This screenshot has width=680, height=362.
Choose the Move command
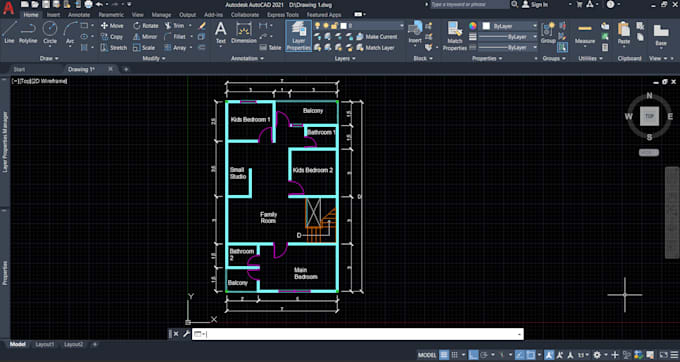click(x=112, y=26)
